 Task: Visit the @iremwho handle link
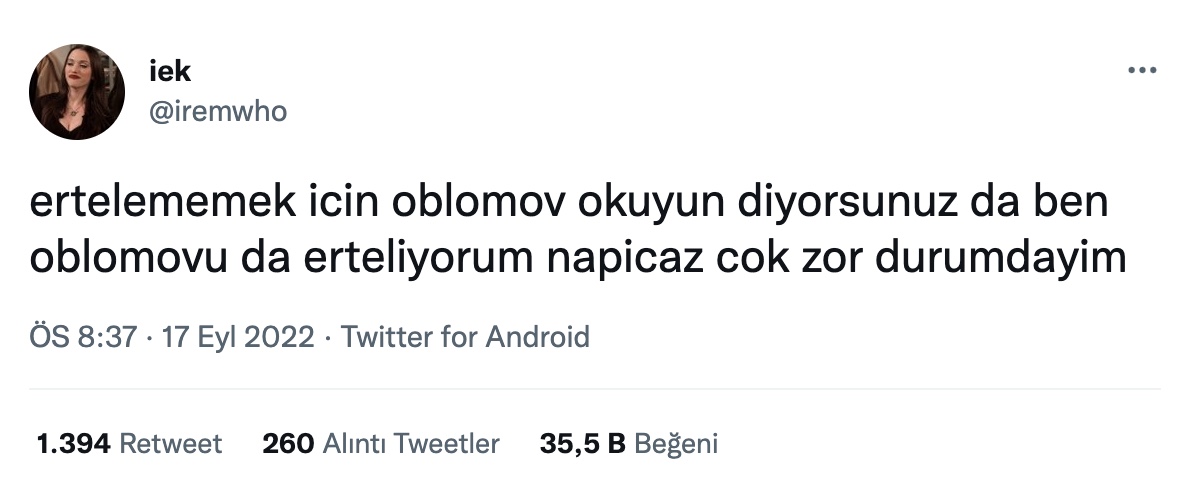point(219,112)
